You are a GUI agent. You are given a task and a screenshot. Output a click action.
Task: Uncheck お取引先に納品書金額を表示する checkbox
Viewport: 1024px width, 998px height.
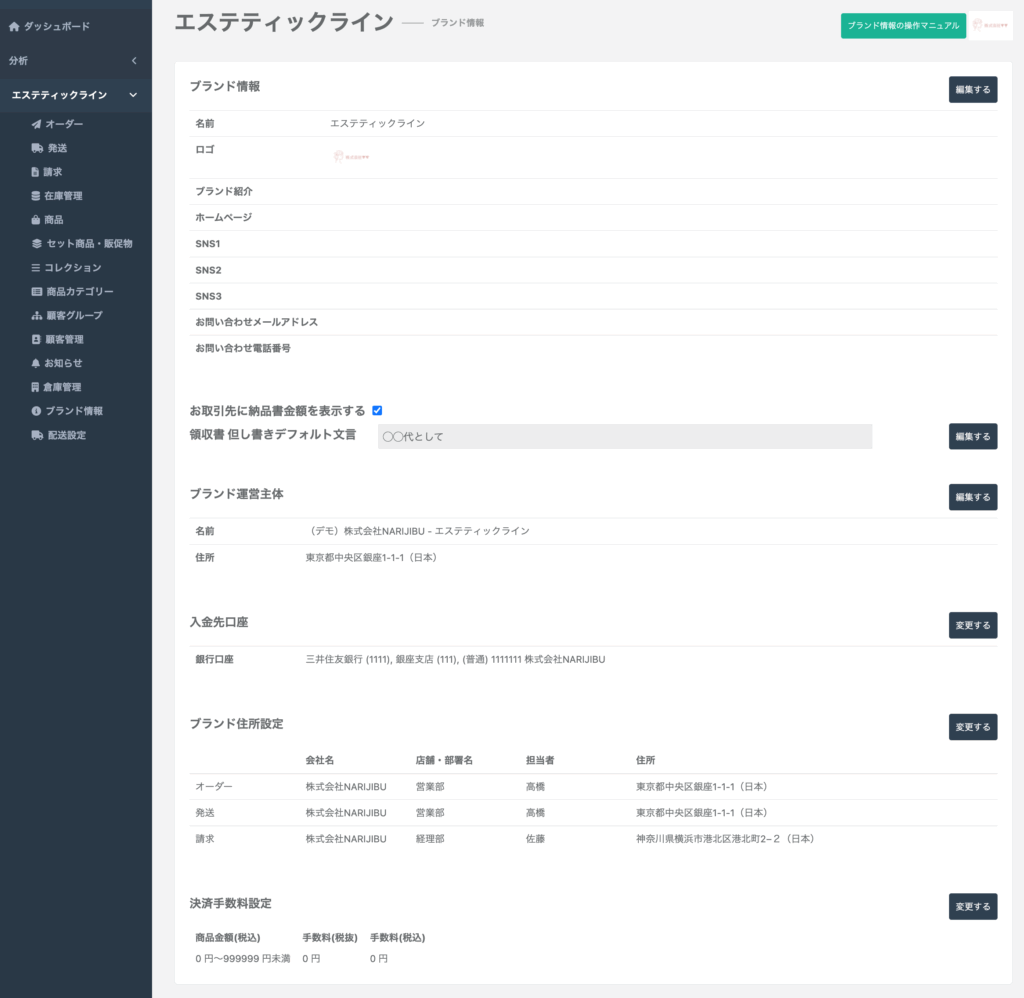(x=377, y=410)
